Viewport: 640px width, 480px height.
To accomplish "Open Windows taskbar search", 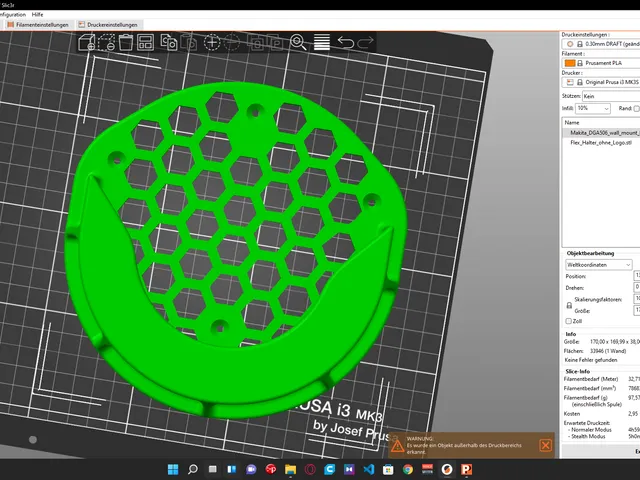I will point(193,469).
